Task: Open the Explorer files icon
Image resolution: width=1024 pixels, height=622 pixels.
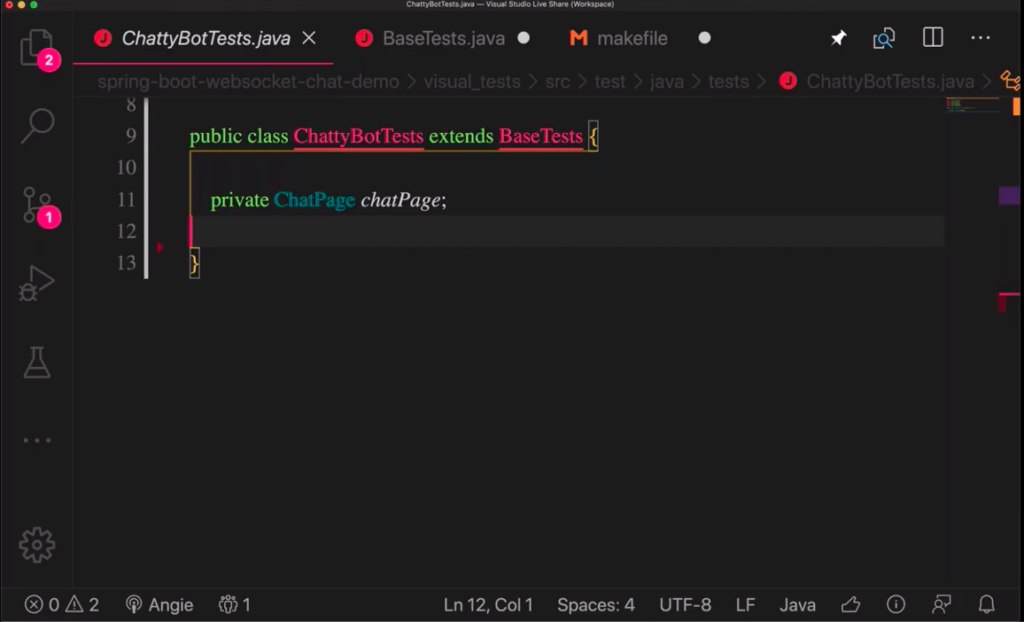Action: click(x=37, y=46)
